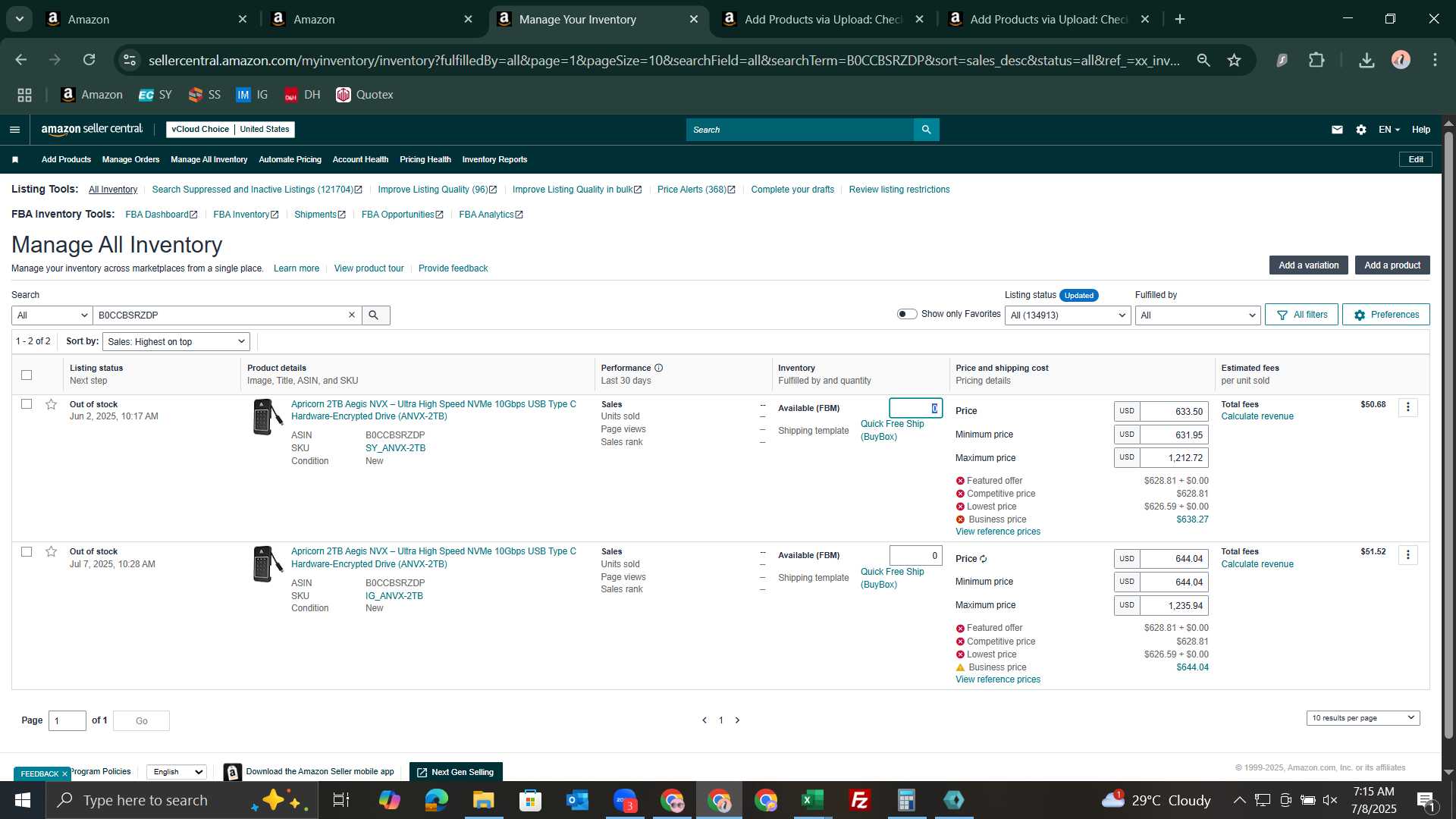The width and height of the screenshot is (1456, 819).
Task: Click the Add a product button
Action: pos(1392,265)
